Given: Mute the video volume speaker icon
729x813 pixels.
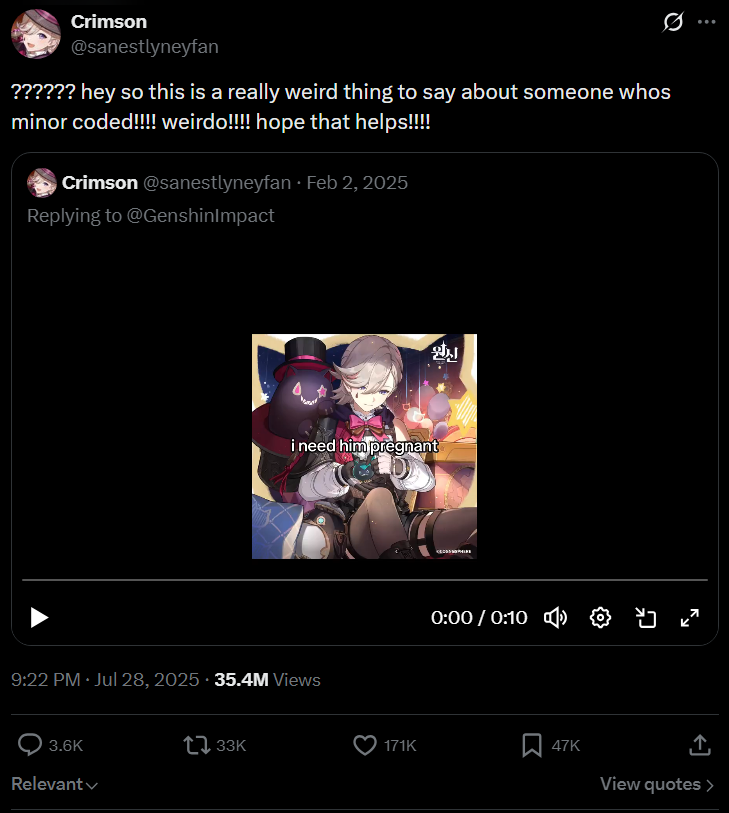Looking at the screenshot, I should coord(555,618).
